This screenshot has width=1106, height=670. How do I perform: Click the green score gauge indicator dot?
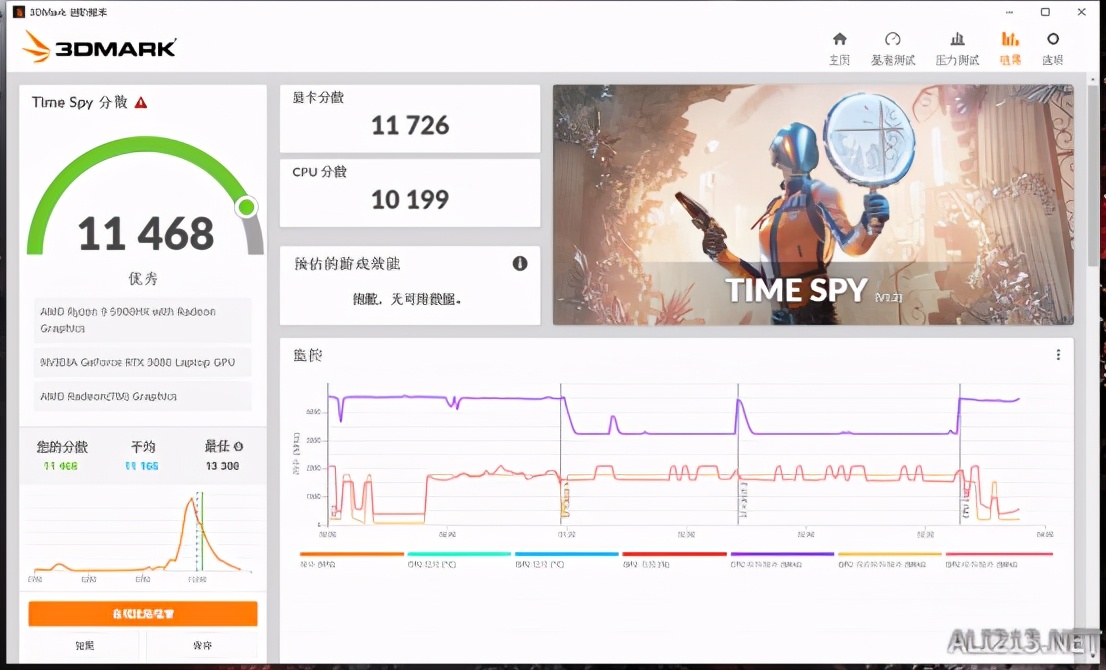247,207
